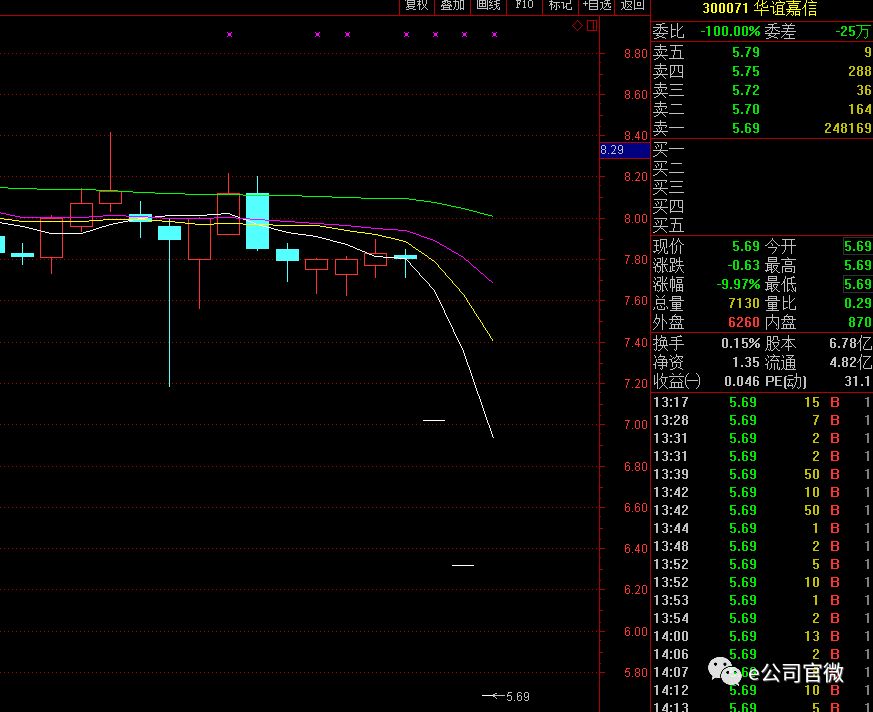Image resolution: width=873 pixels, height=712 pixels.
Task: Click the tall cyan candlestick on the chart
Action: tap(257, 220)
